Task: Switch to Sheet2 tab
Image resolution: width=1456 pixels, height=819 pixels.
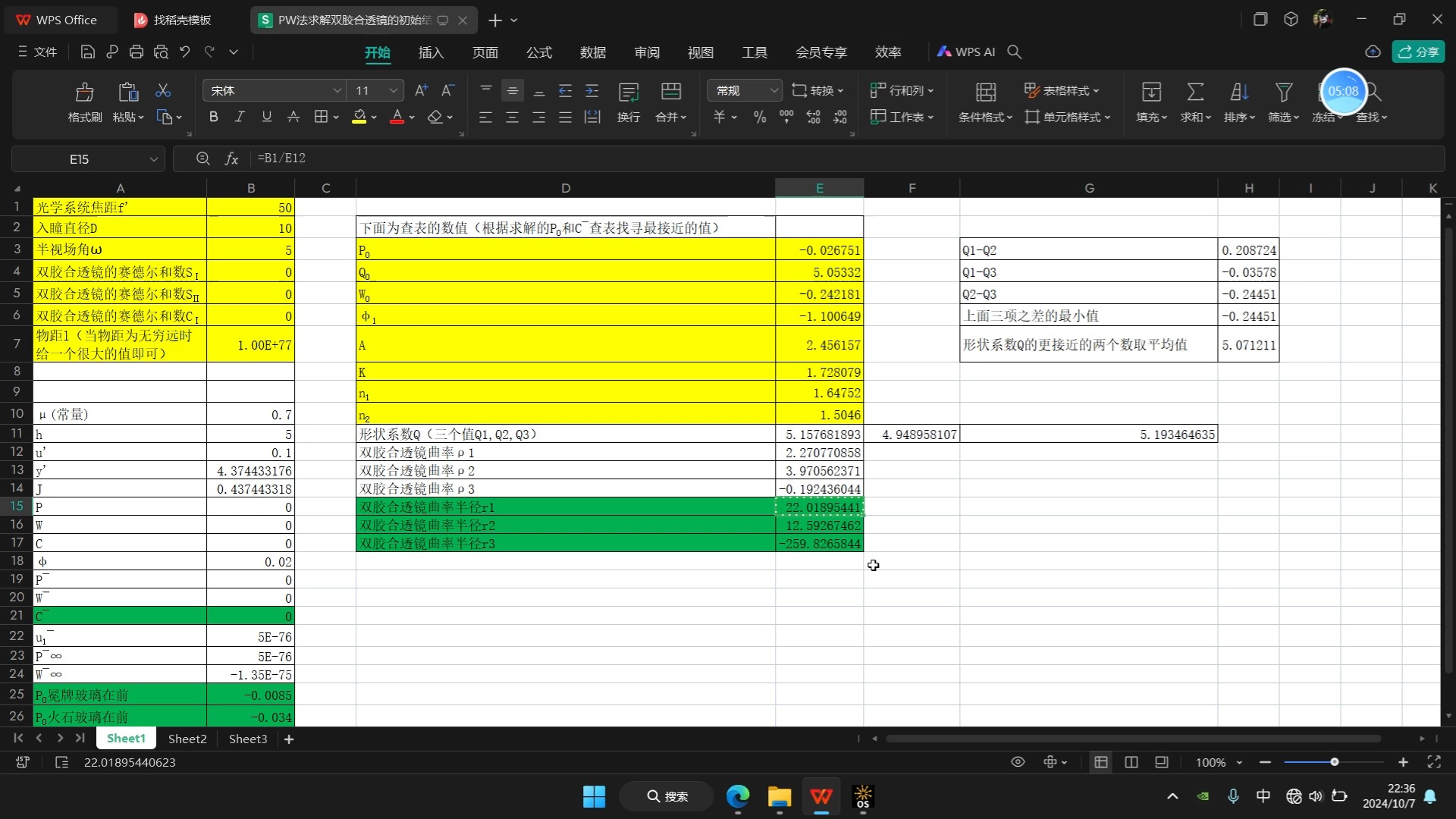Action: pos(187,739)
